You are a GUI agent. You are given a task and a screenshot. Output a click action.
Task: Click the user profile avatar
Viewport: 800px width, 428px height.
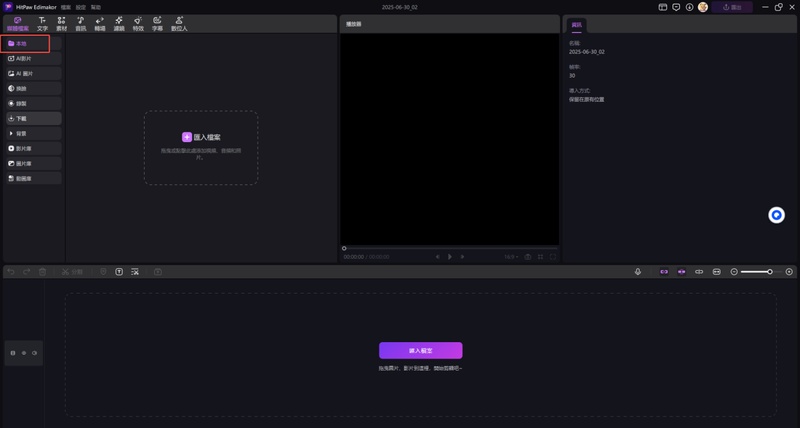point(703,7)
